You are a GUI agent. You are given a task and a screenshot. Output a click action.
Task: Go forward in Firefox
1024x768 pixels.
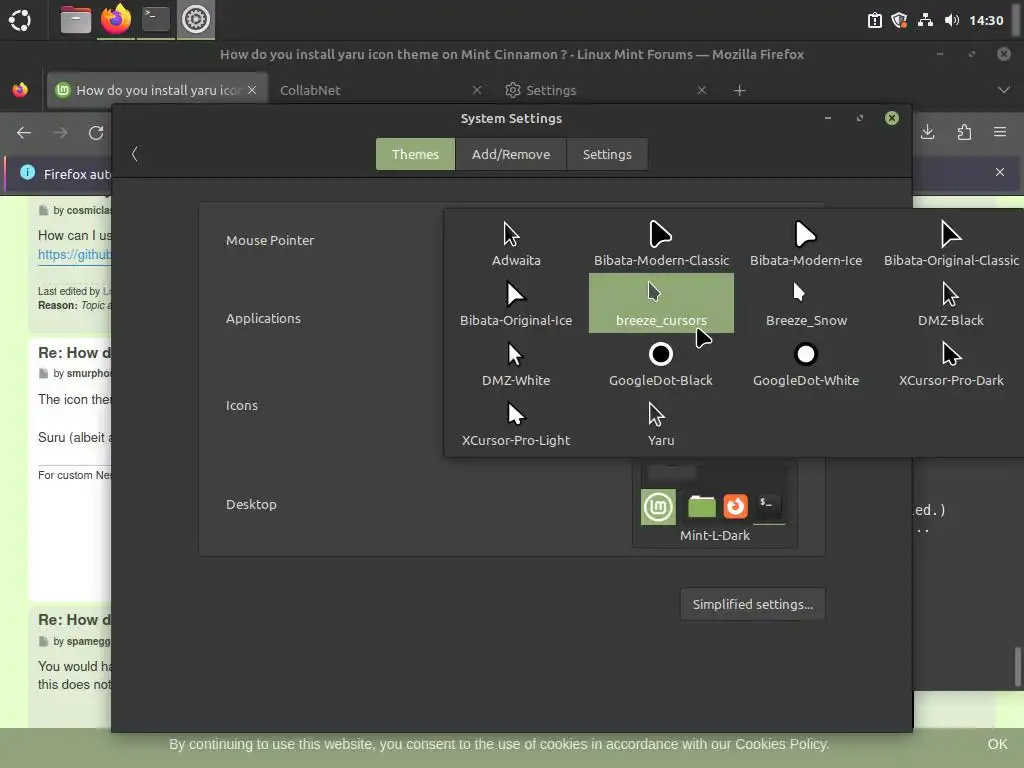pyautogui.click(x=60, y=133)
